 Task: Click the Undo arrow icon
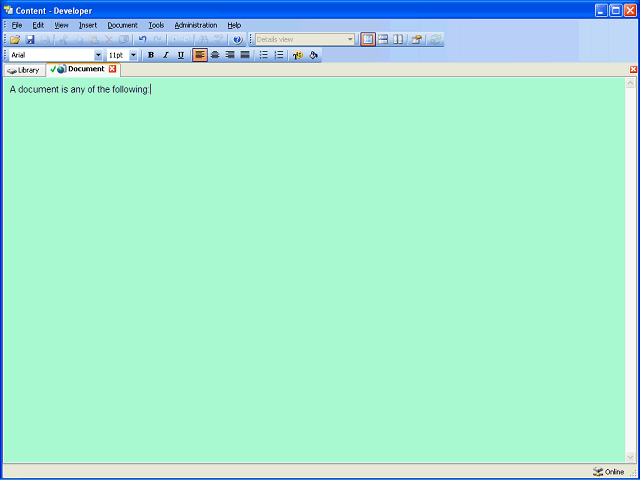point(142,40)
